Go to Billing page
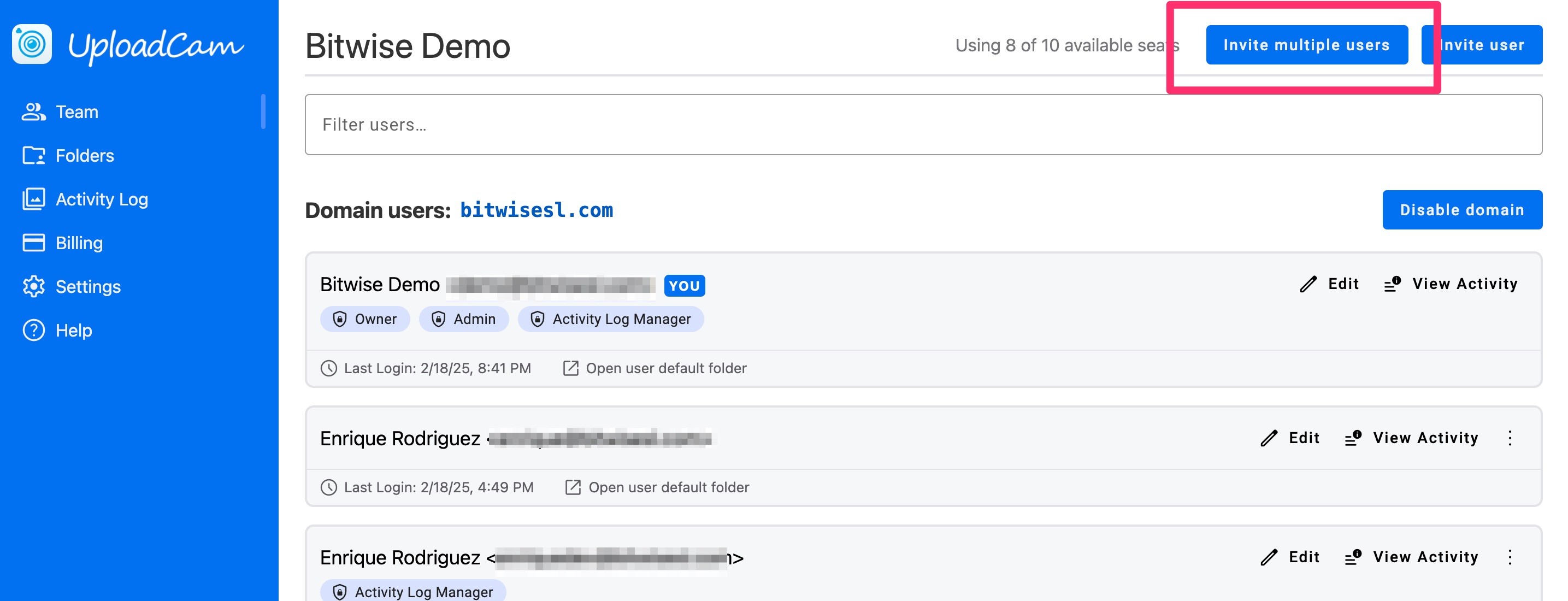 pyautogui.click(x=79, y=243)
